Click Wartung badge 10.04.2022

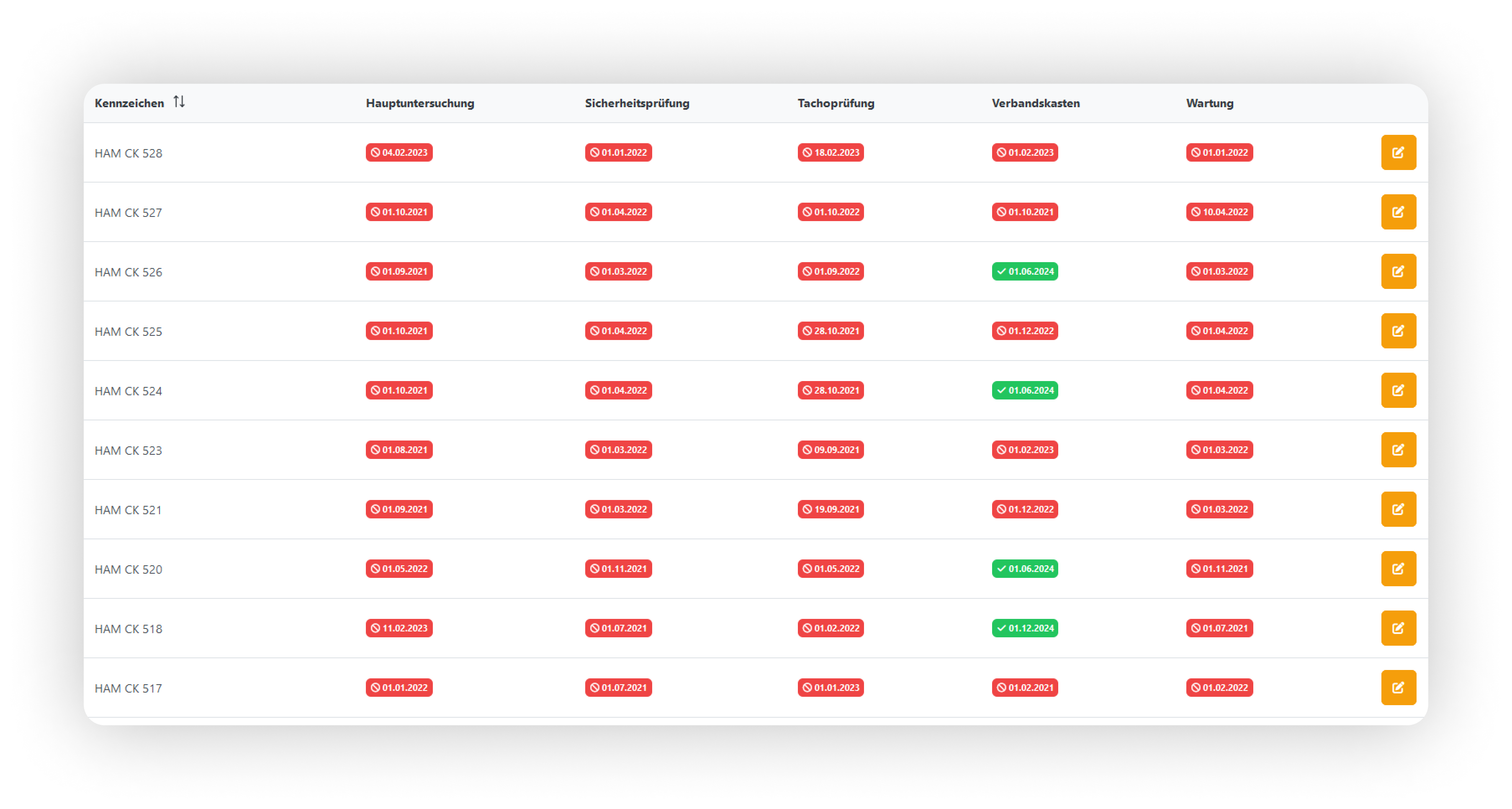pyautogui.click(x=1219, y=212)
